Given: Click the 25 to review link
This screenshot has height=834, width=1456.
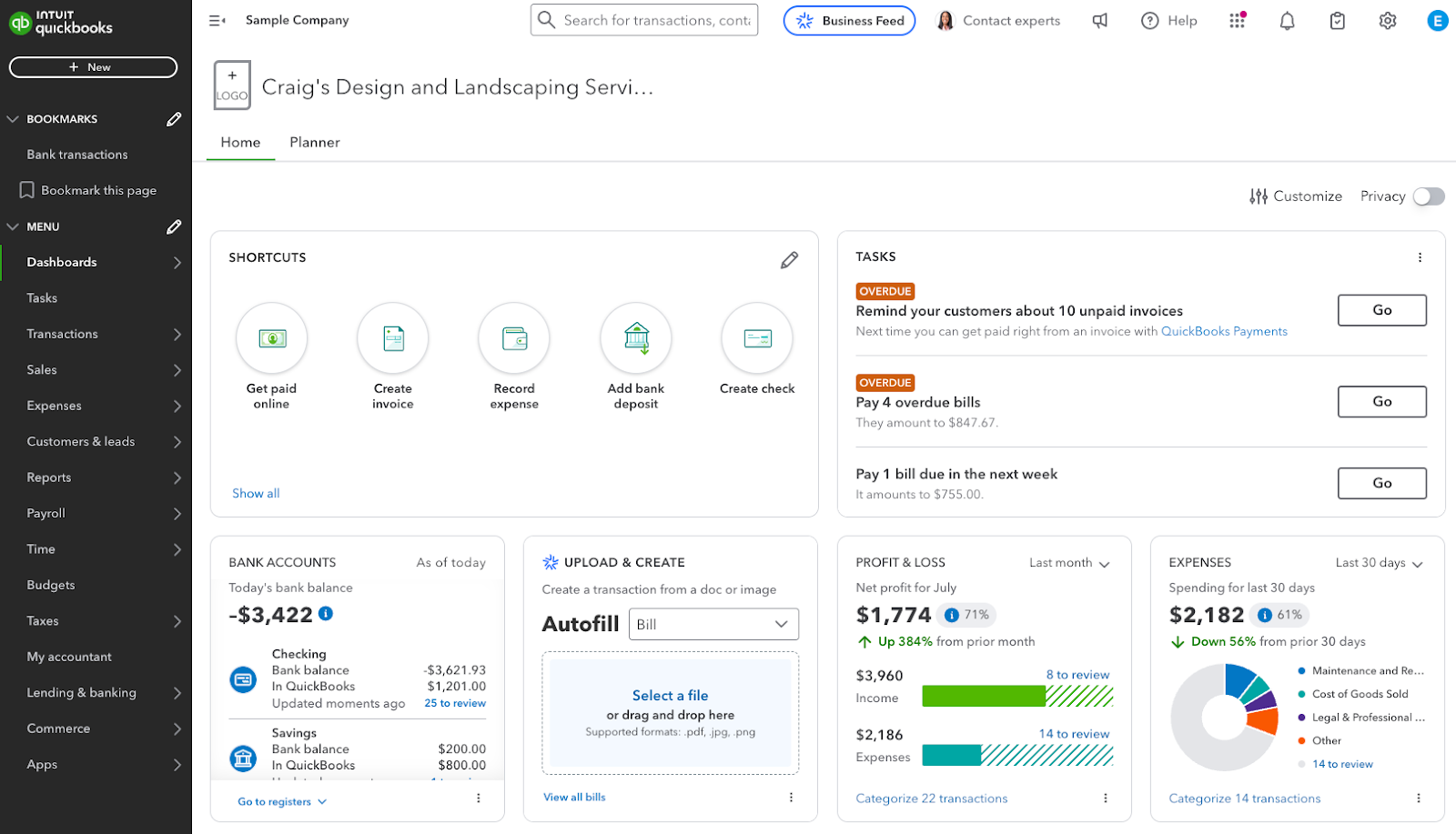Looking at the screenshot, I should (x=455, y=703).
